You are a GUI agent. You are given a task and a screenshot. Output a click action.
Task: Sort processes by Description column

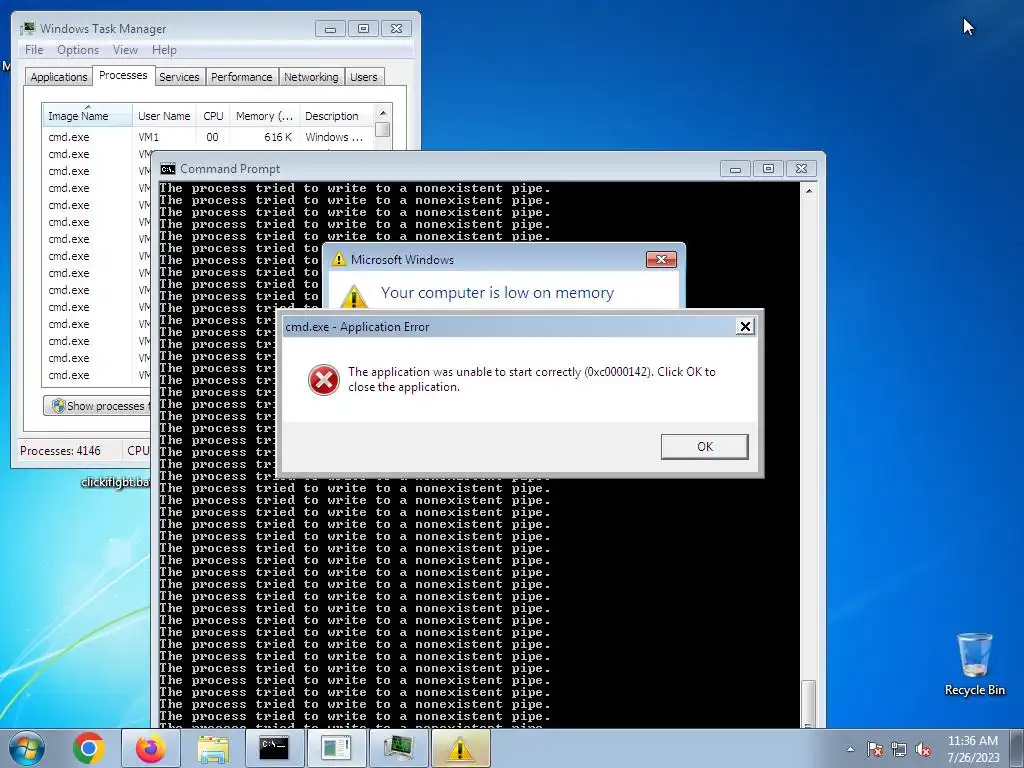336,116
